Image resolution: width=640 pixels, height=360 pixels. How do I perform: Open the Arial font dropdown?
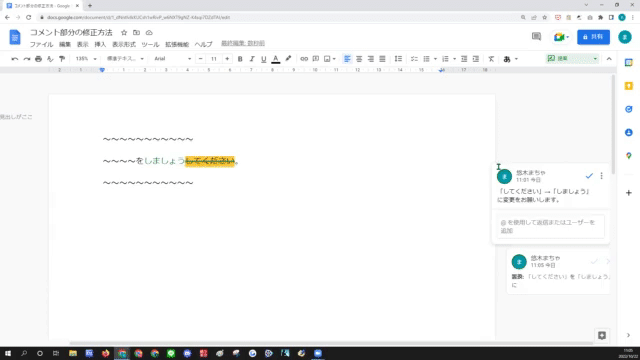(172, 59)
